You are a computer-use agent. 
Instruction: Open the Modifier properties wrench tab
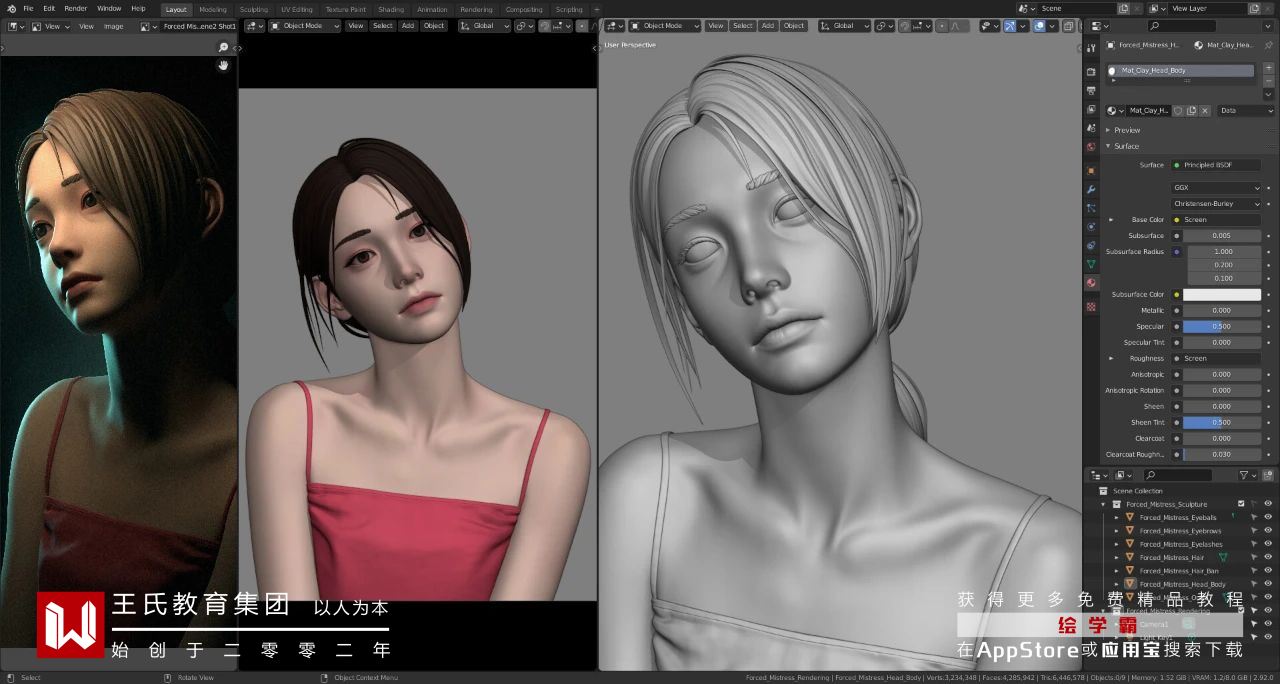[1091, 189]
